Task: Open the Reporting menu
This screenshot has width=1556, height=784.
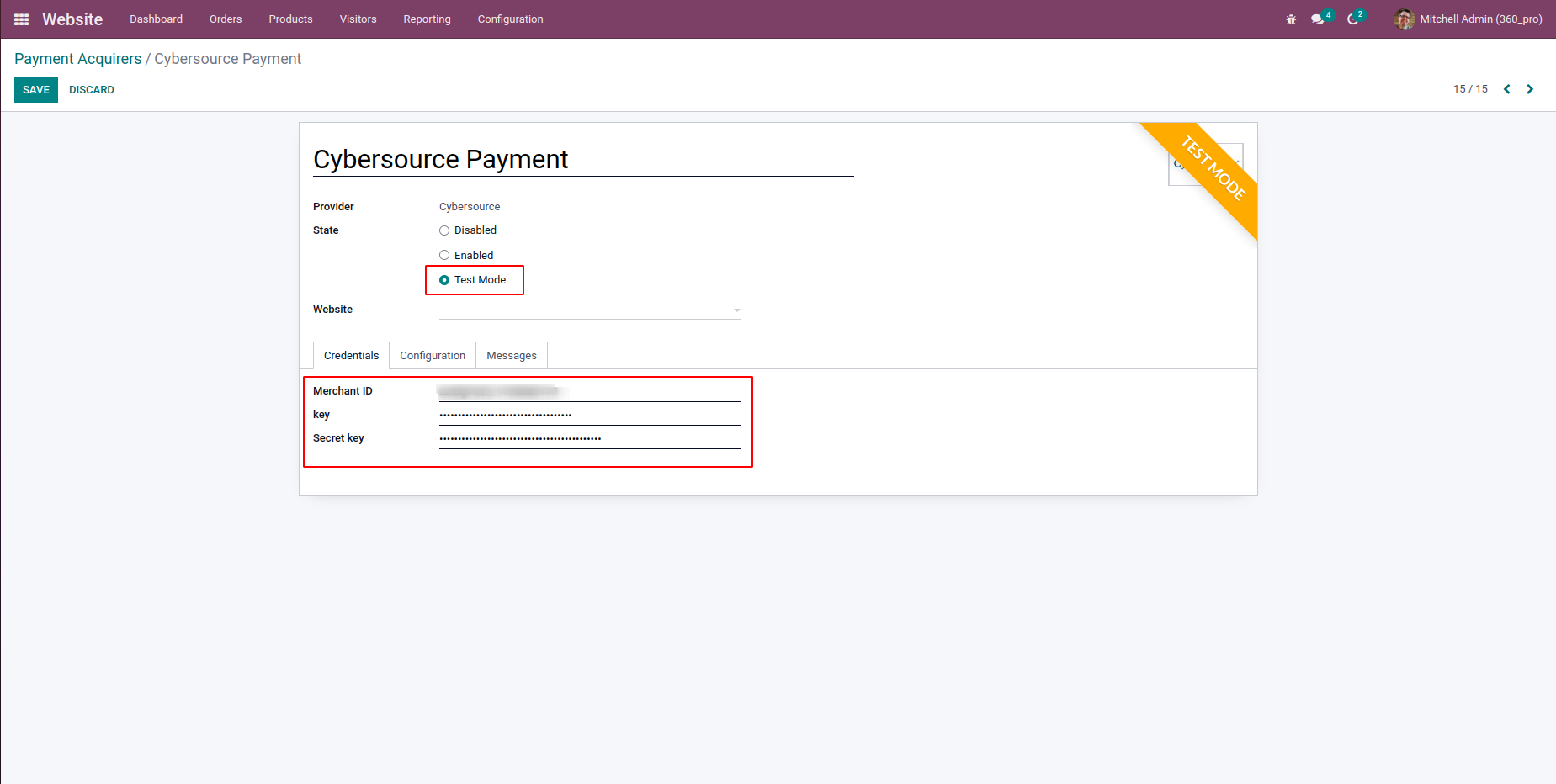Action: tap(427, 19)
